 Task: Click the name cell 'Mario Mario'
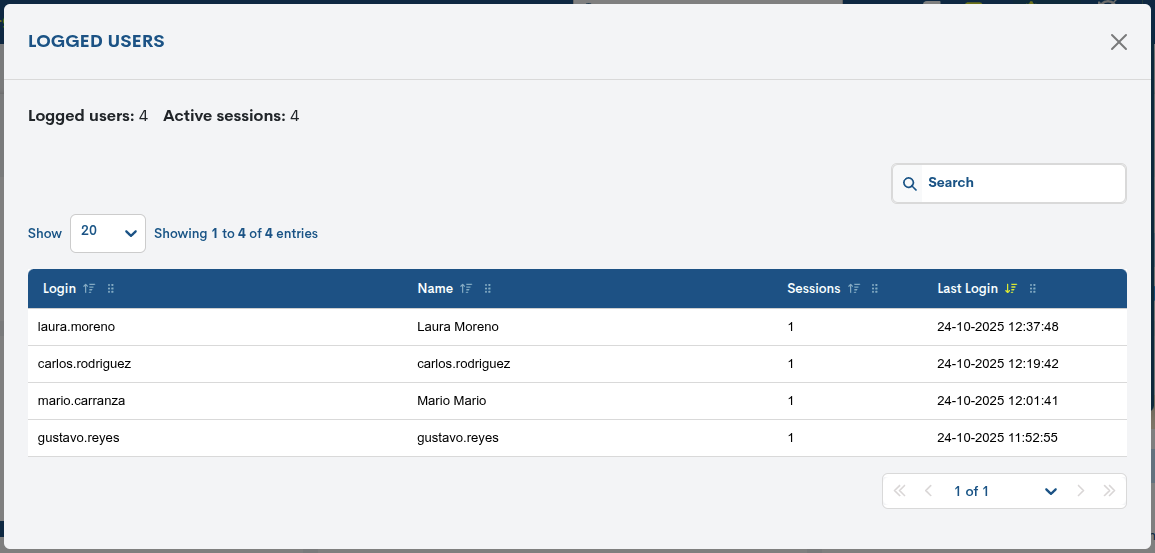click(x=452, y=401)
